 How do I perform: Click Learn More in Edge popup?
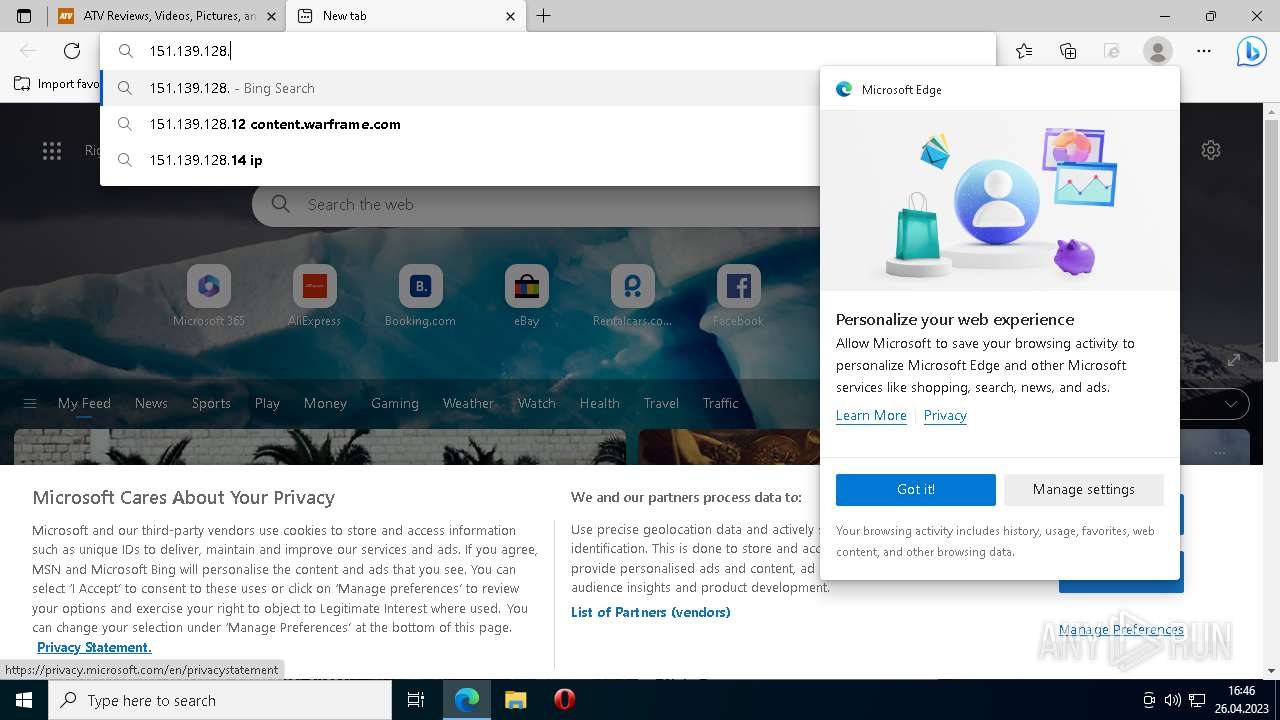coord(871,415)
